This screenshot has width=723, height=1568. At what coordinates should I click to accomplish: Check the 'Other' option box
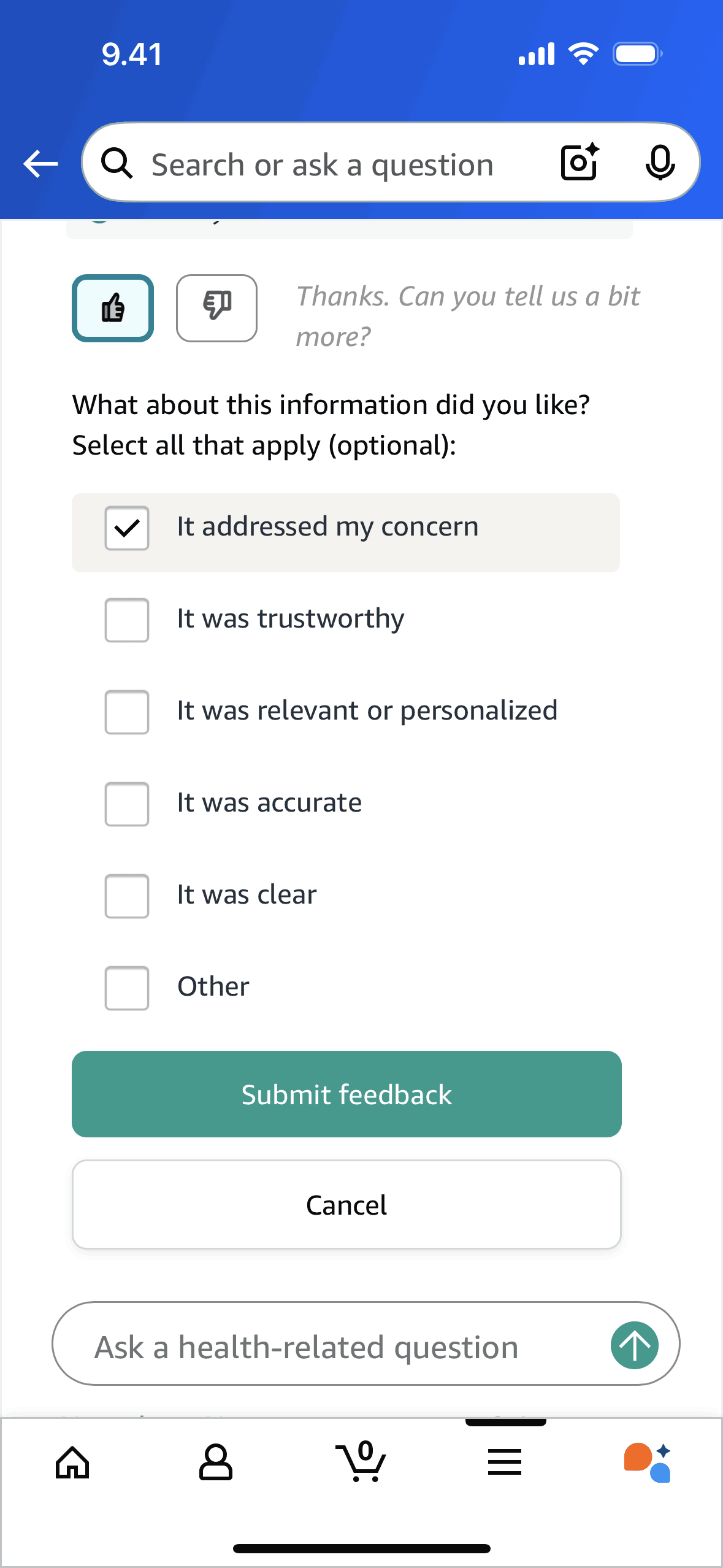click(x=127, y=988)
